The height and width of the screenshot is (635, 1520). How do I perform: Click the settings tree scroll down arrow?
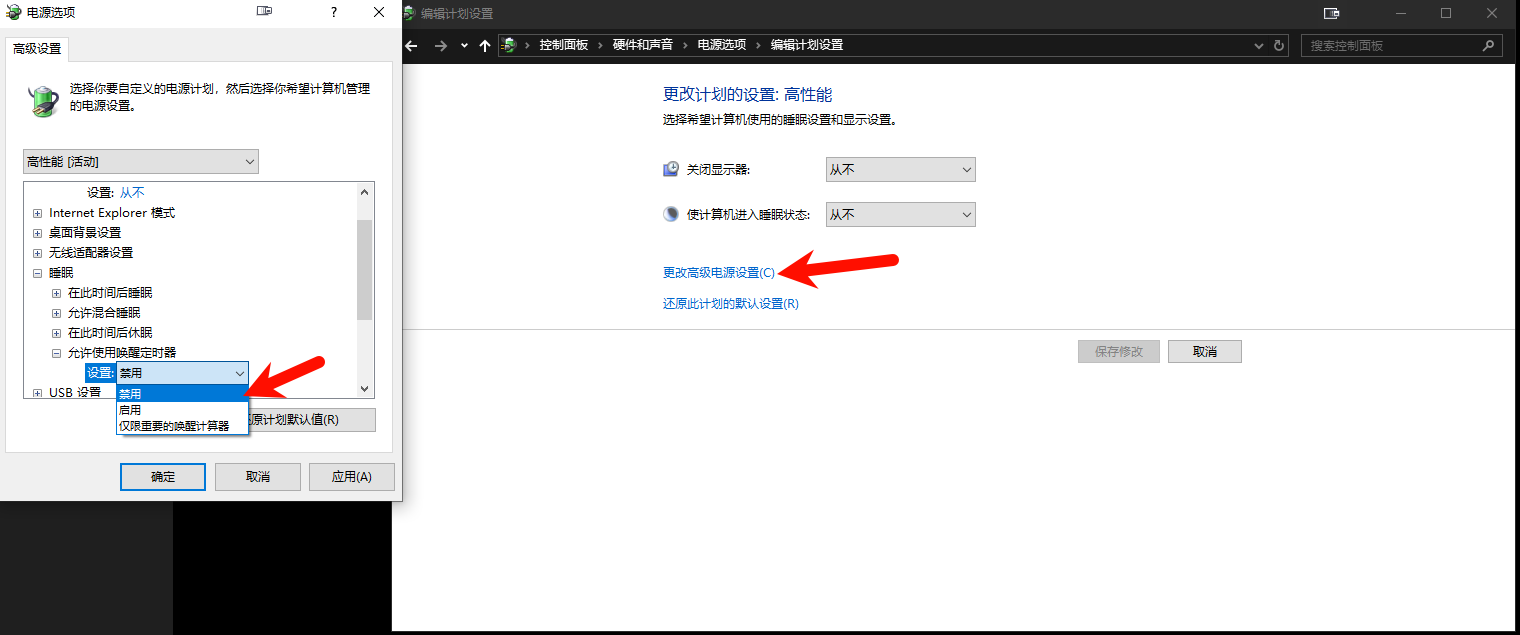364,389
